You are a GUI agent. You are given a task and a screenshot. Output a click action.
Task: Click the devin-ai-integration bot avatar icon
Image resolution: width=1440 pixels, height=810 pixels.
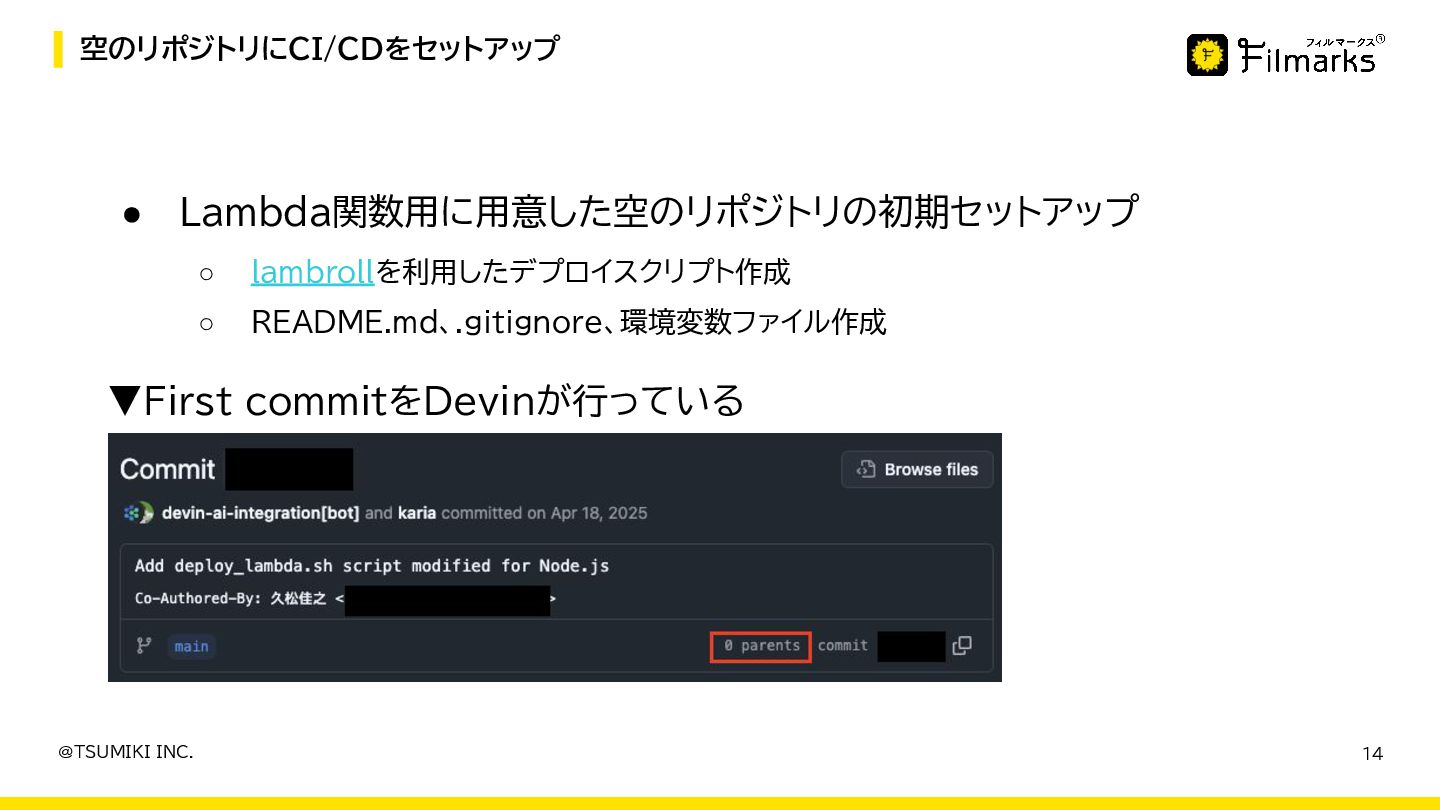[138, 513]
